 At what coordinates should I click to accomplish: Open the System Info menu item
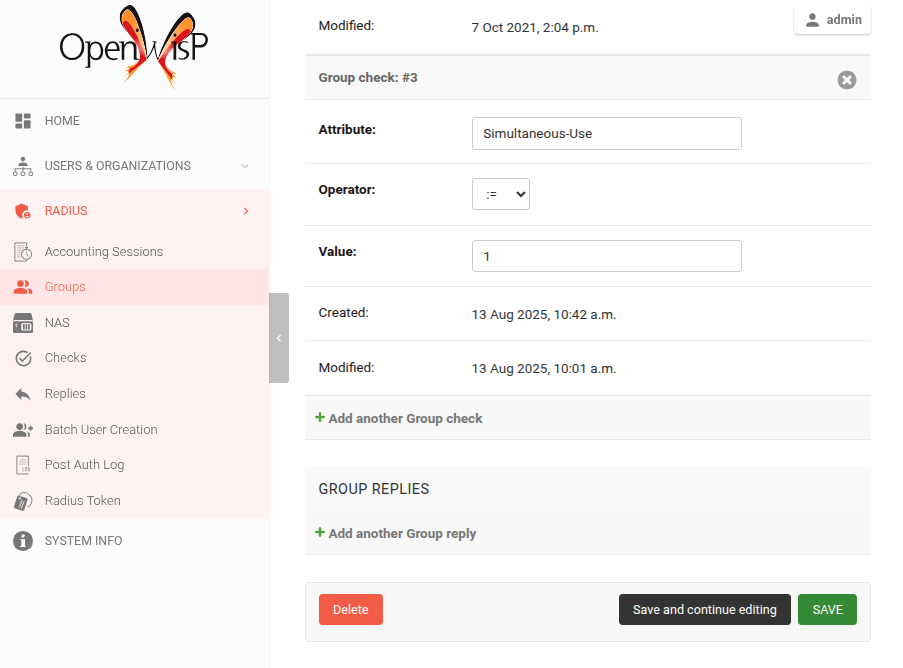point(83,541)
